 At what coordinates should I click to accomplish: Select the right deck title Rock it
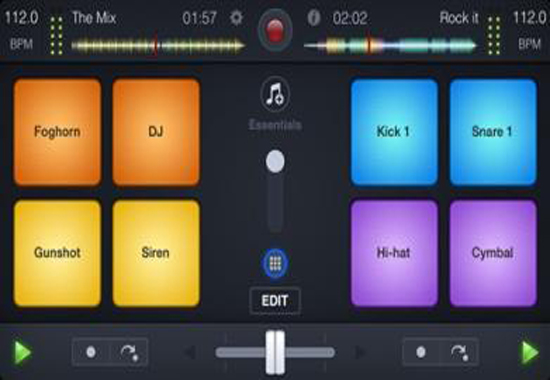[x=459, y=18]
